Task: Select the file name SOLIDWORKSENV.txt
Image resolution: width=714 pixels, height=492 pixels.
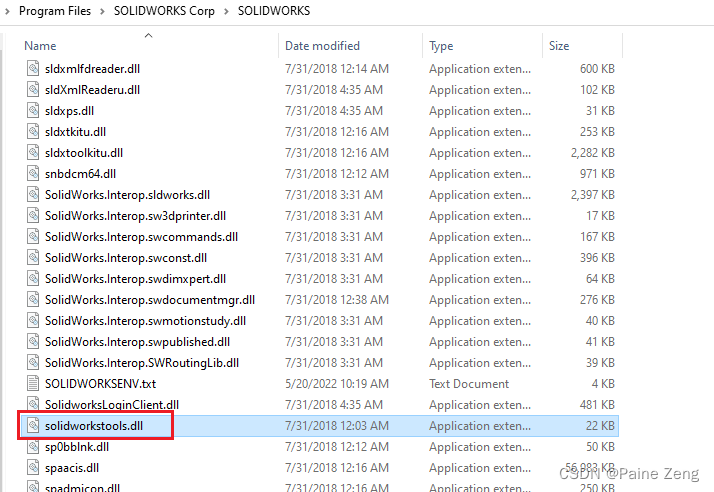Action: [x=100, y=384]
